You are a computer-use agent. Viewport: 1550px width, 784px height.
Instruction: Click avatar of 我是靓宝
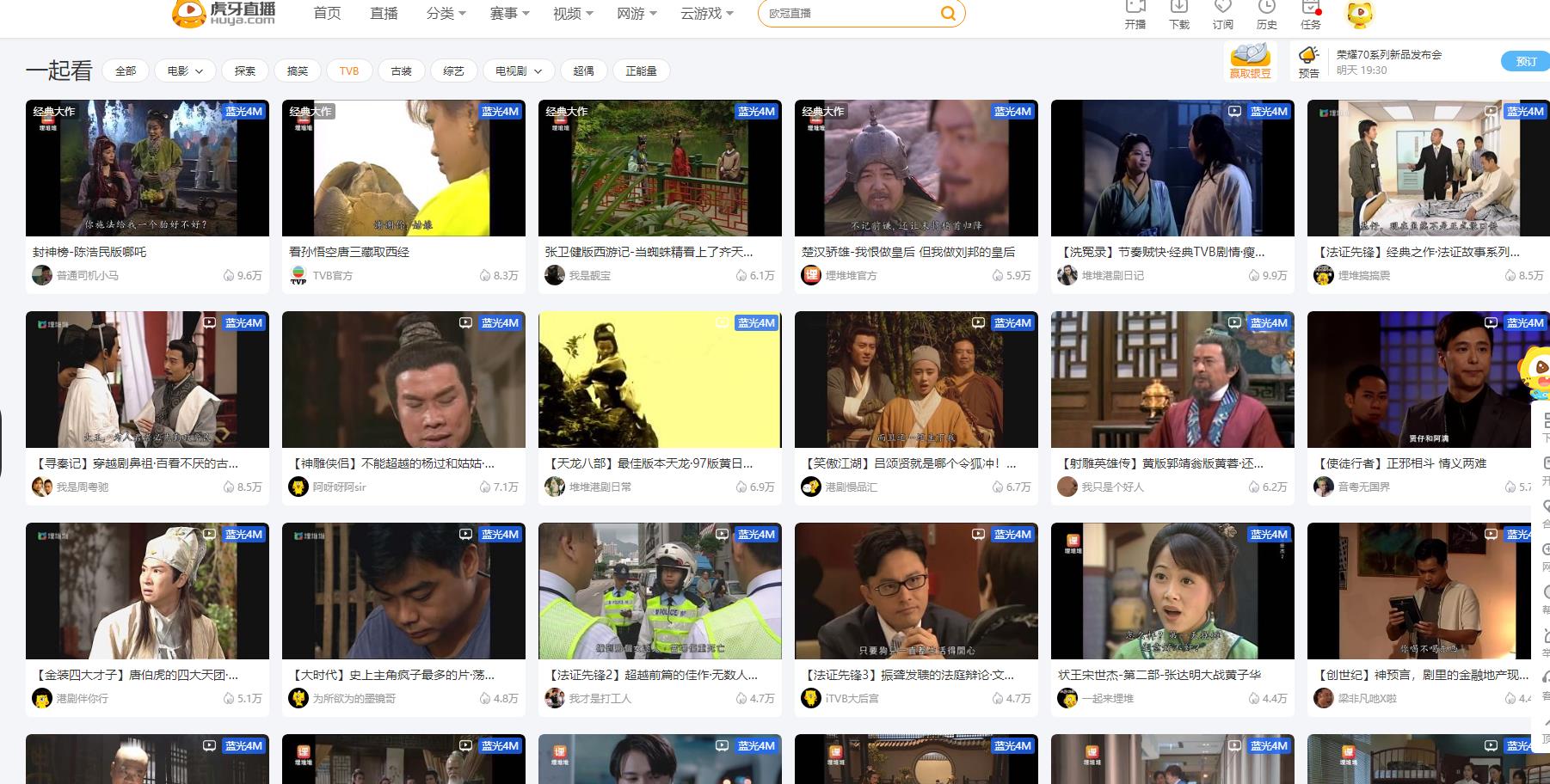(555, 275)
